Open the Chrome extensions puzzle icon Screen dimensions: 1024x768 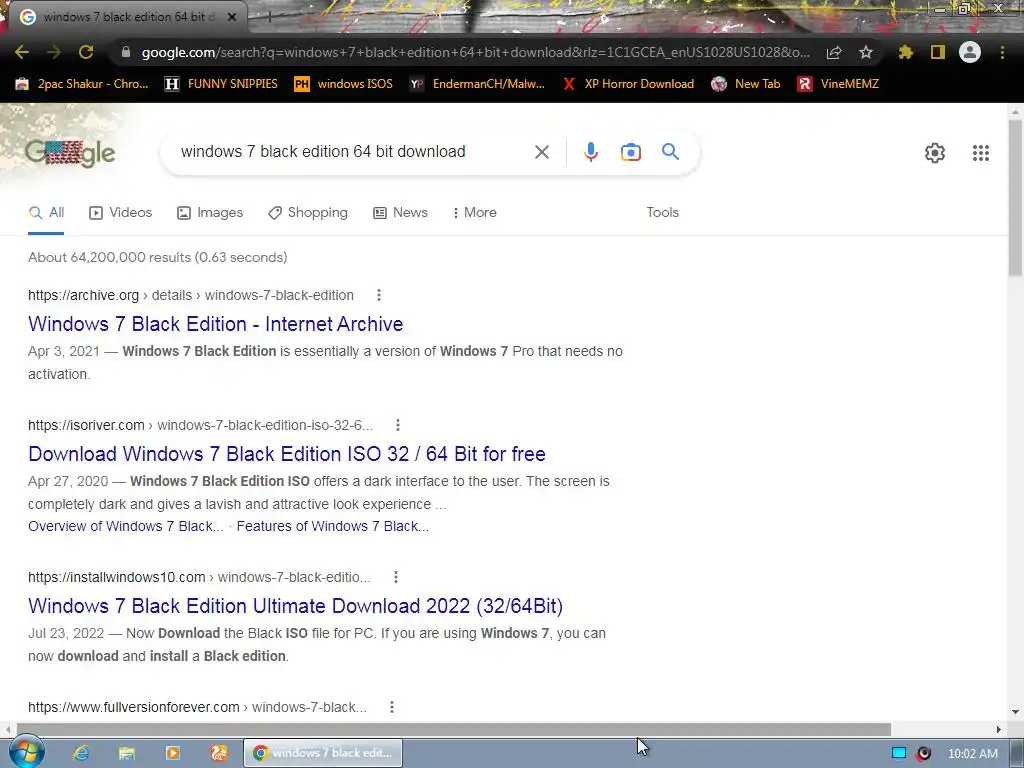pyautogui.click(x=905, y=52)
